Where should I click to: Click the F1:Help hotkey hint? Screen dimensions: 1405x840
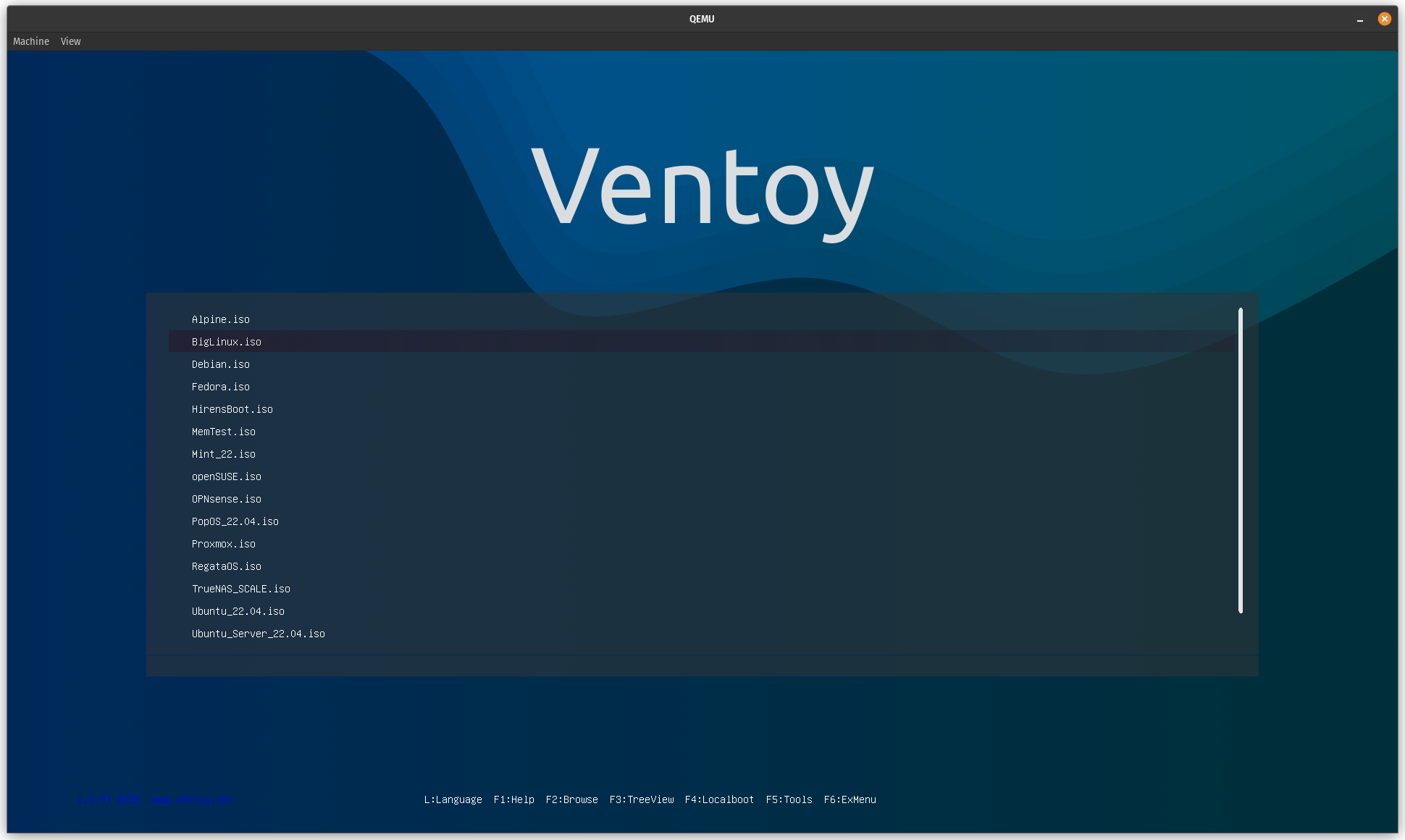point(514,799)
